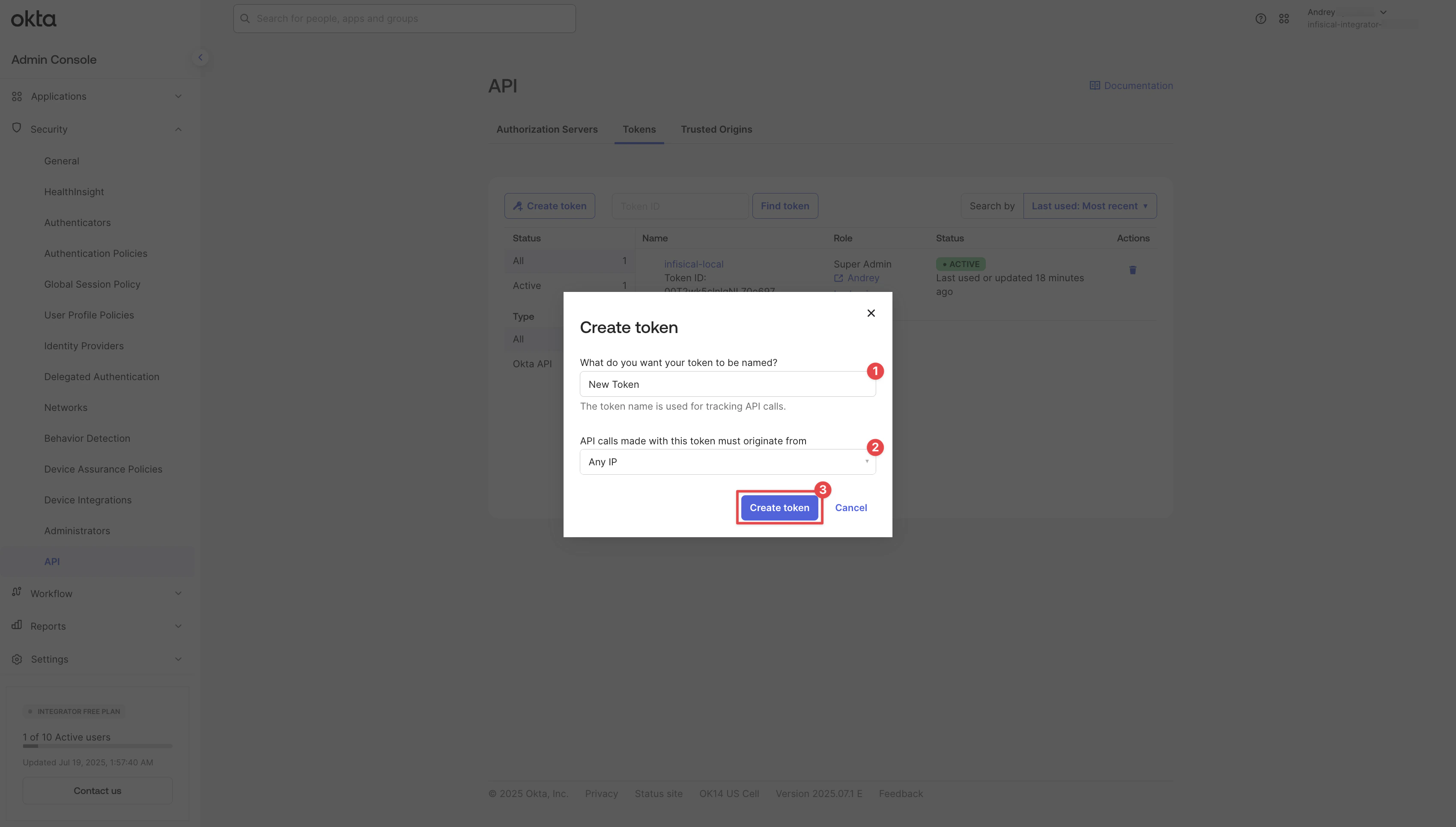The height and width of the screenshot is (827, 1456).
Task: Open the Andrey account menu chevron
Action: pos(1383,12)
